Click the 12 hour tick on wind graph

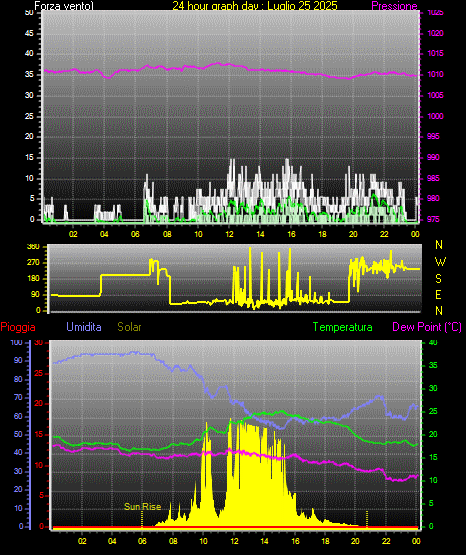[x=229, y=234]
